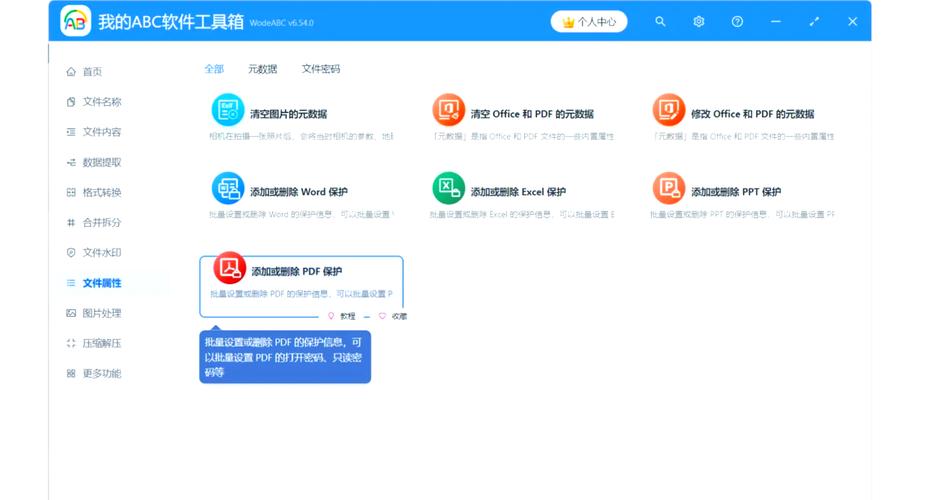Click the PPT protection description text

pos(742,214)
